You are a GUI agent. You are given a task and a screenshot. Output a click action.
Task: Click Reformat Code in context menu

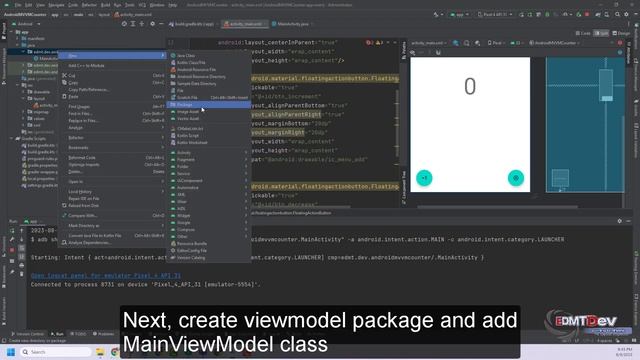coord(112,158)
